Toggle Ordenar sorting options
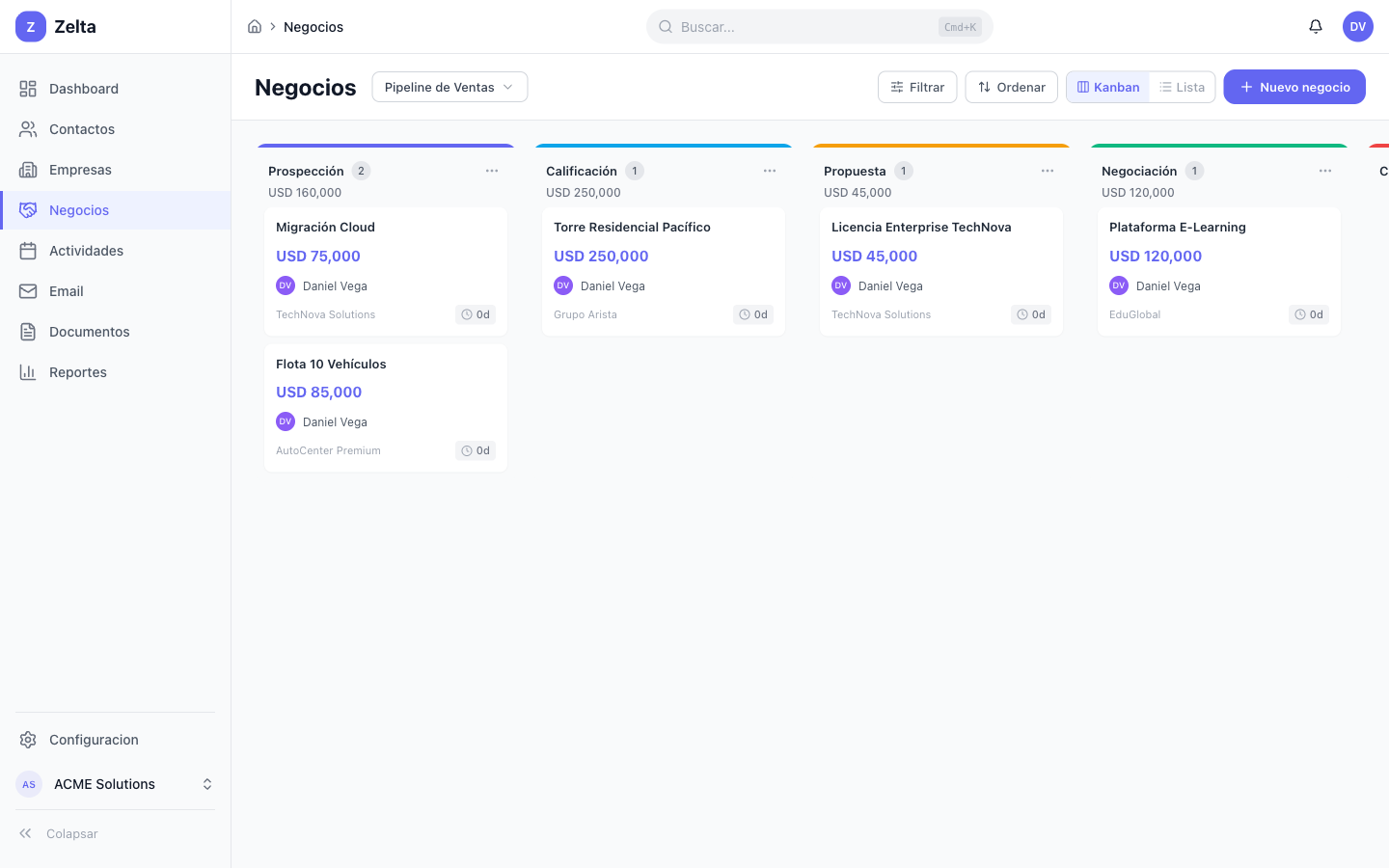Image resolution: width=1389 pixels, height=868 pixels. [1011, 87]
